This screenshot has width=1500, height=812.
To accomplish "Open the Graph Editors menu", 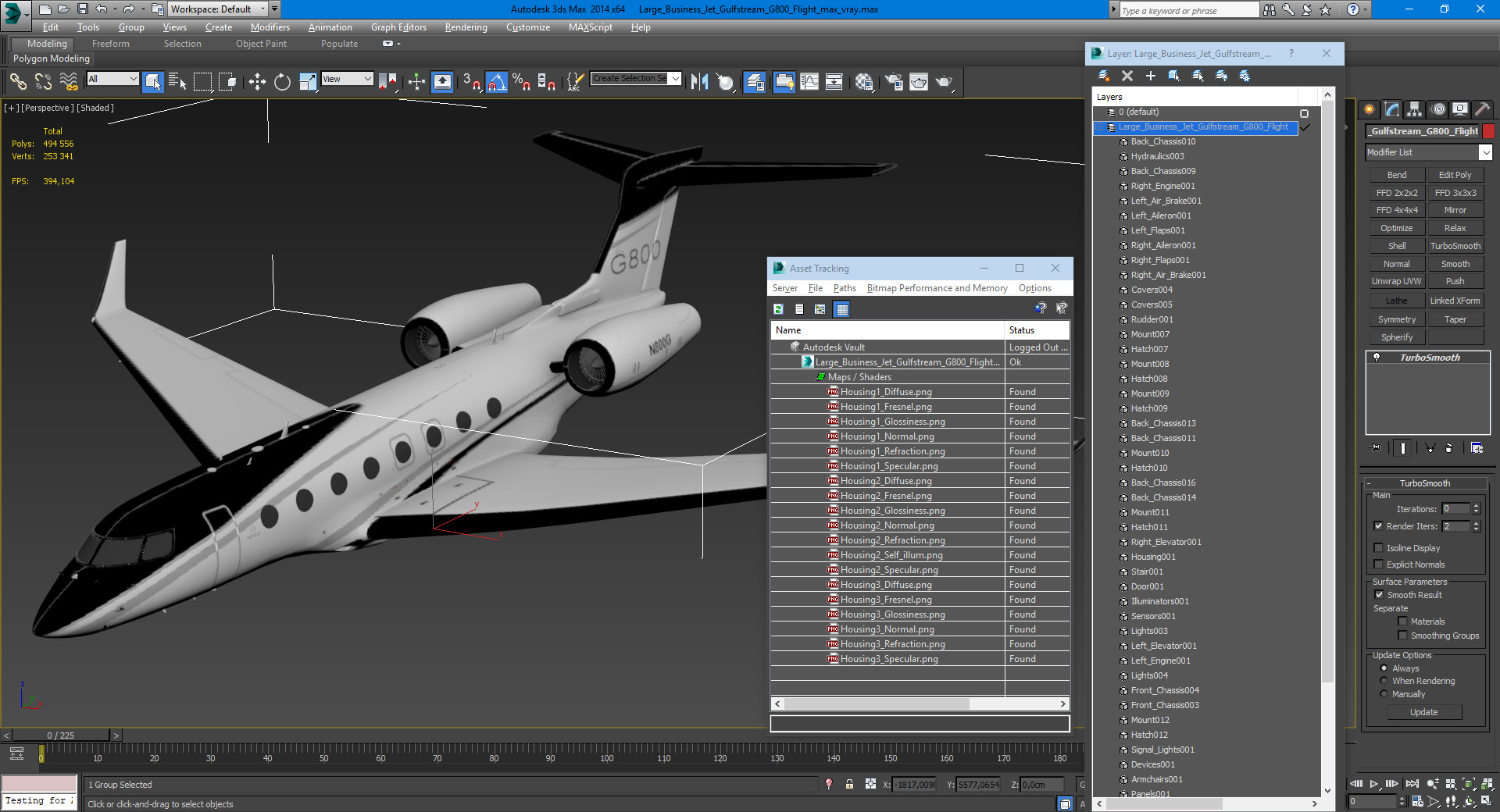I will pyautogui.click(x=398, y=27).
